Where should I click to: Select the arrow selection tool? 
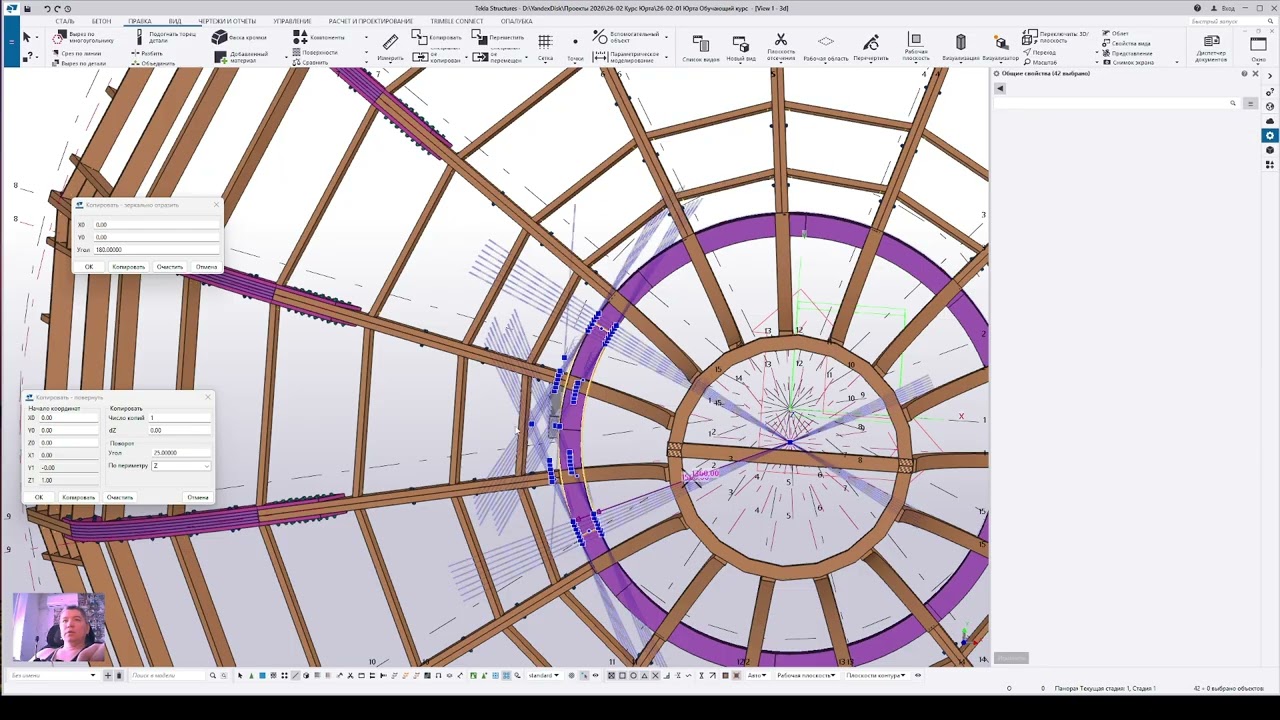point(27,37)
